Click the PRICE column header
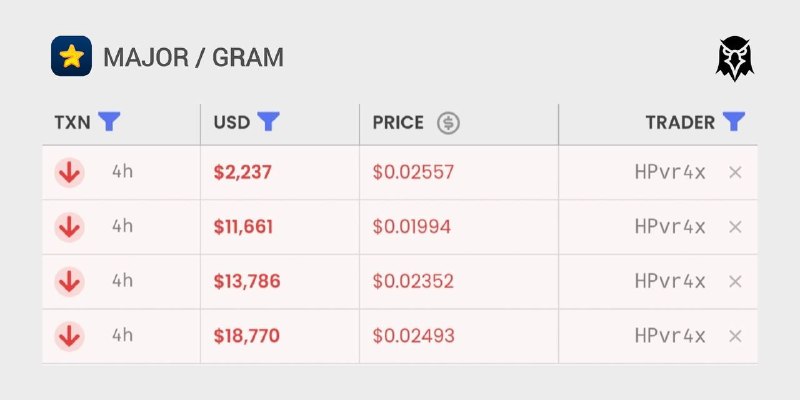 pos(398,122)
